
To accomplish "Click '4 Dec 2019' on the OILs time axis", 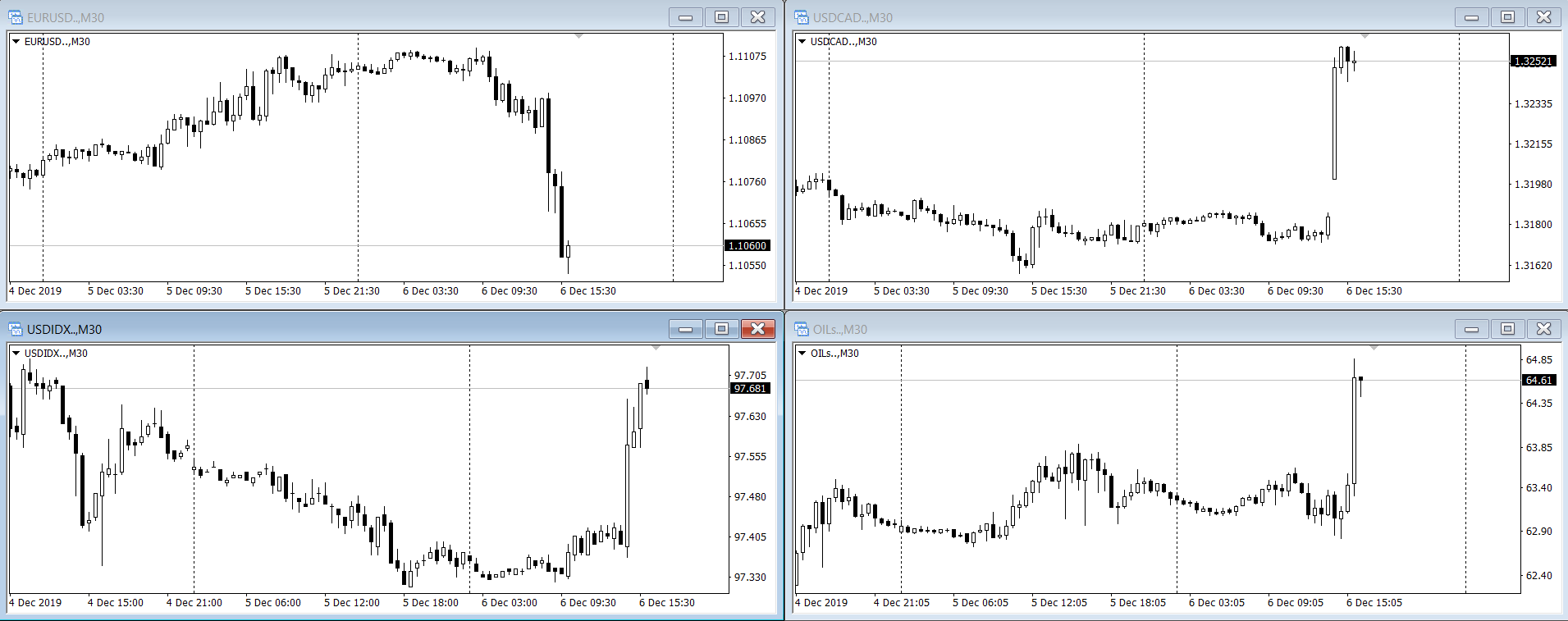I will 821,603.
